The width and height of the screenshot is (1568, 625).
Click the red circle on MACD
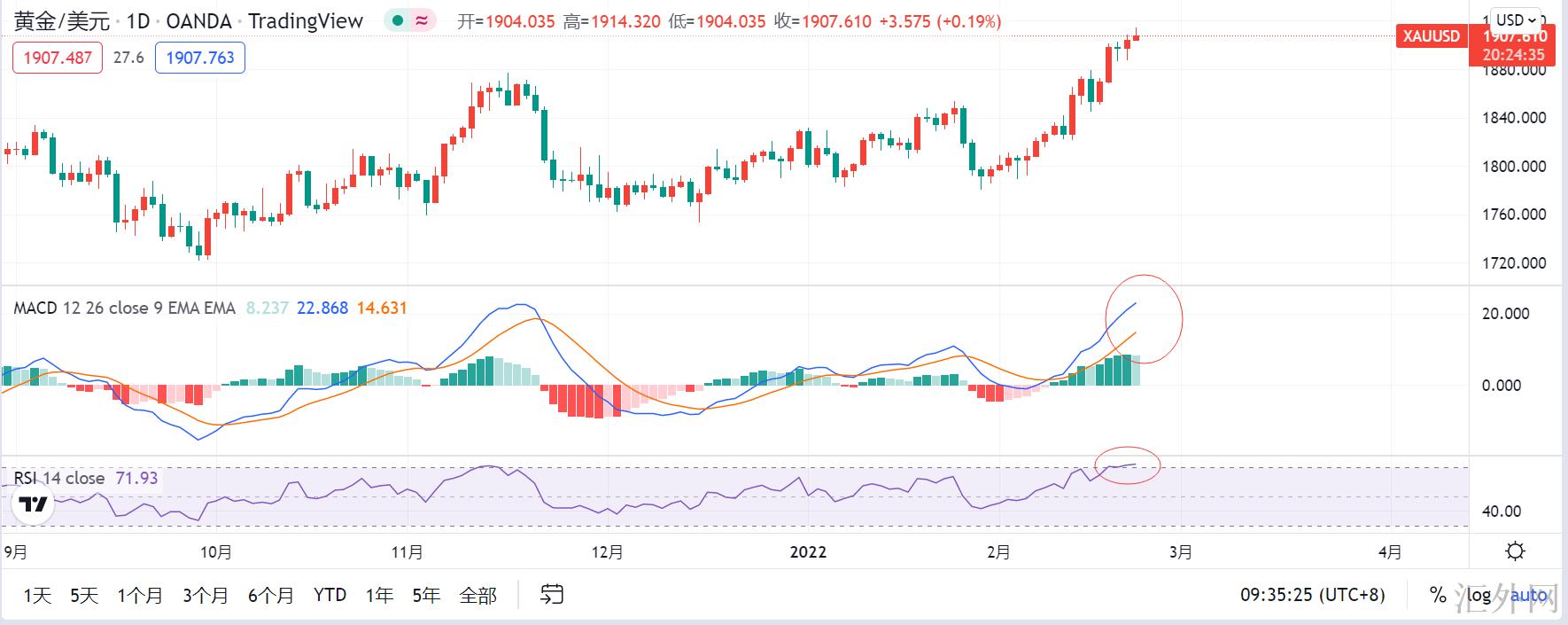tap(1143, 315)
